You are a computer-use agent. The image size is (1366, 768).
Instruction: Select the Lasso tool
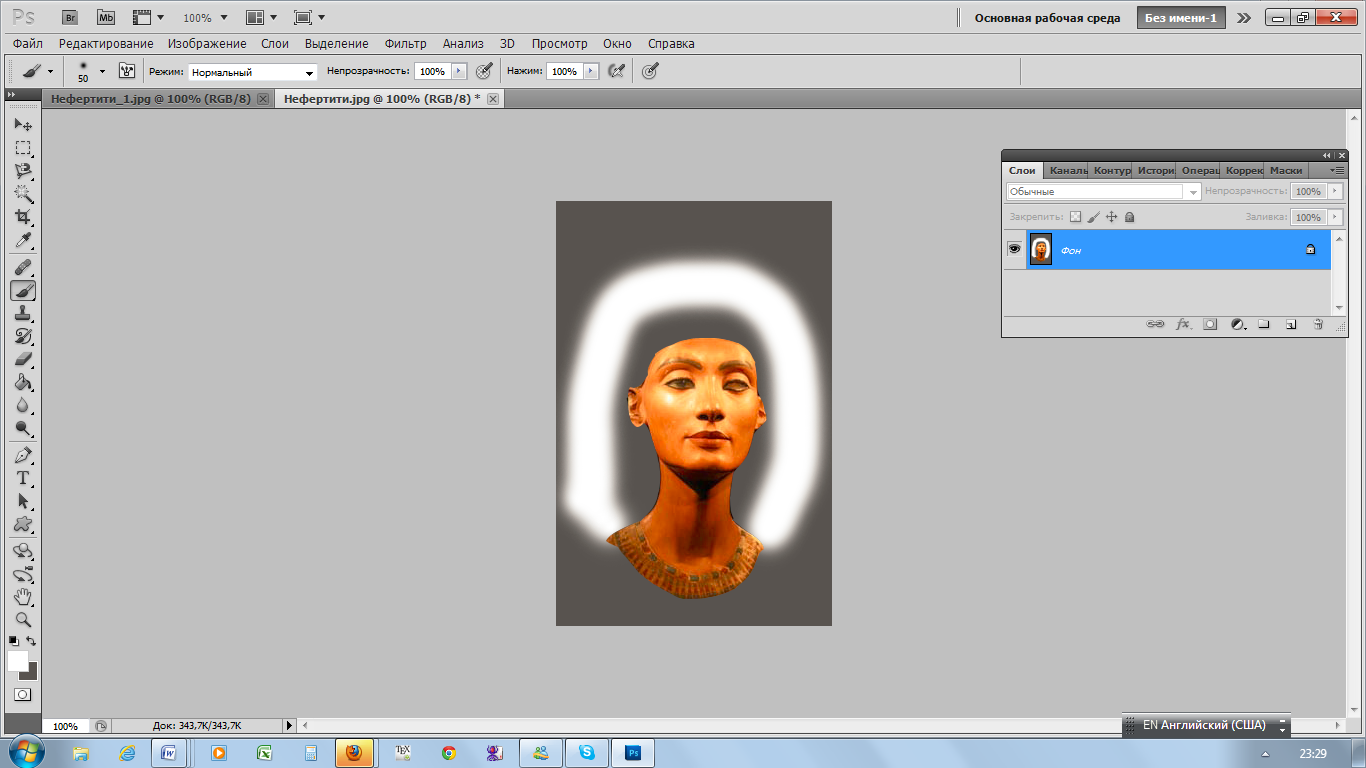(23, 171)
